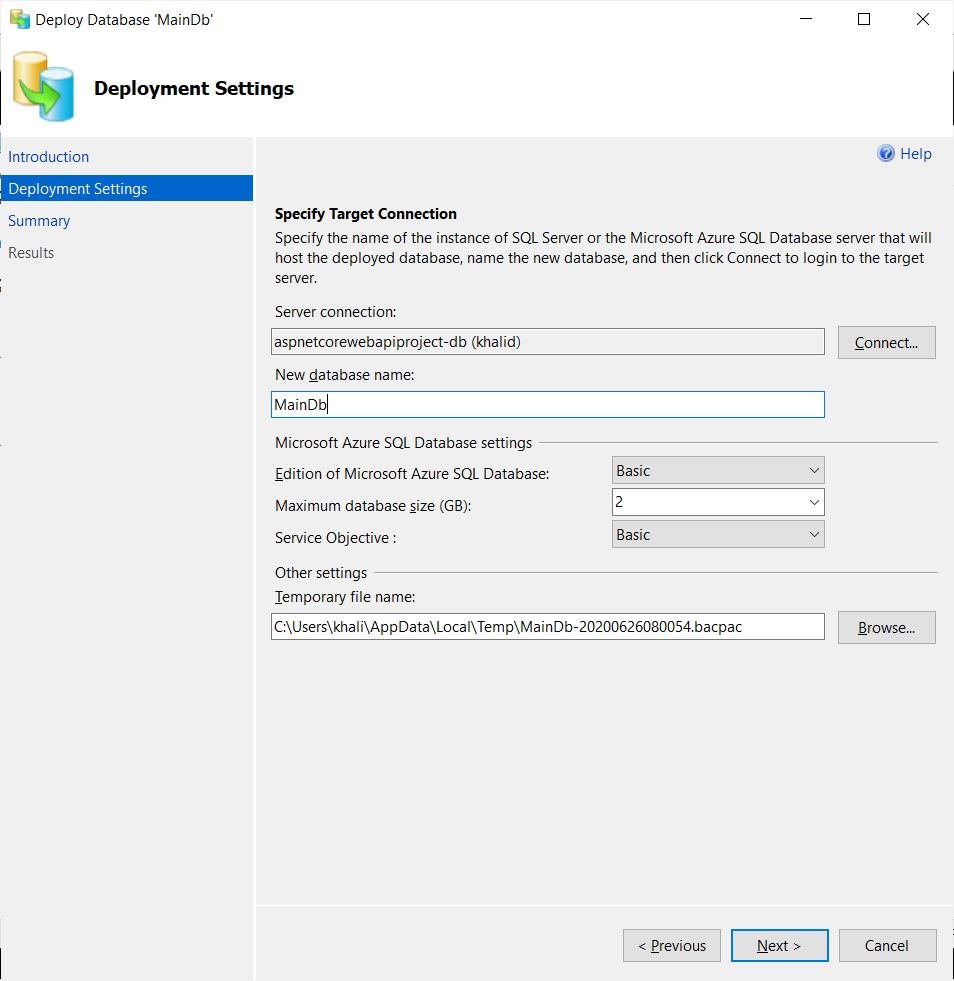Image resolution: width=954 pixels, height=981 pixels.
Task: Open the Edition of Azure SQL Database dropdown
Action: pos(718,470)
